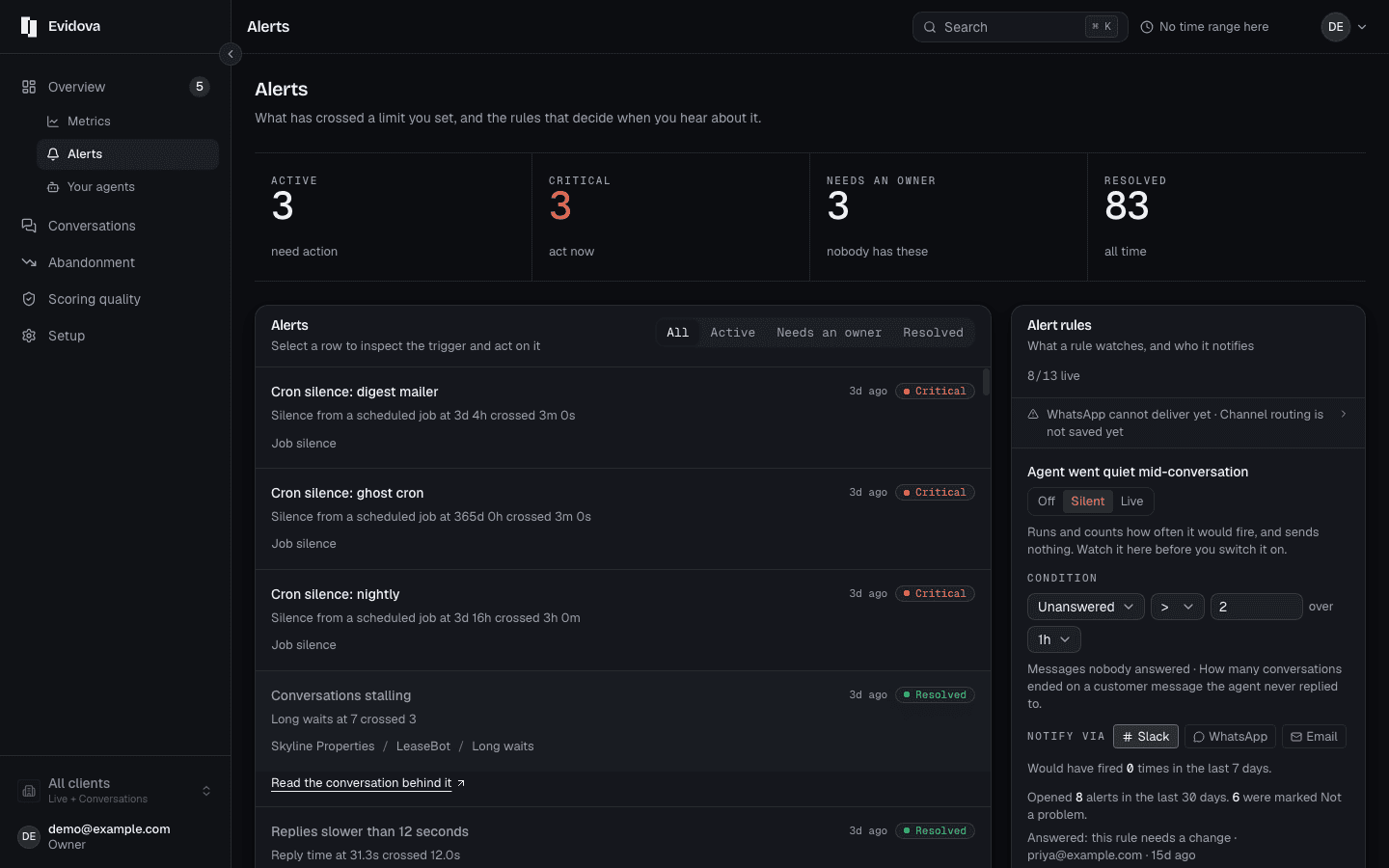
Task: Click the Alerts bell icon in the sidebar
Action: point(53,154)
